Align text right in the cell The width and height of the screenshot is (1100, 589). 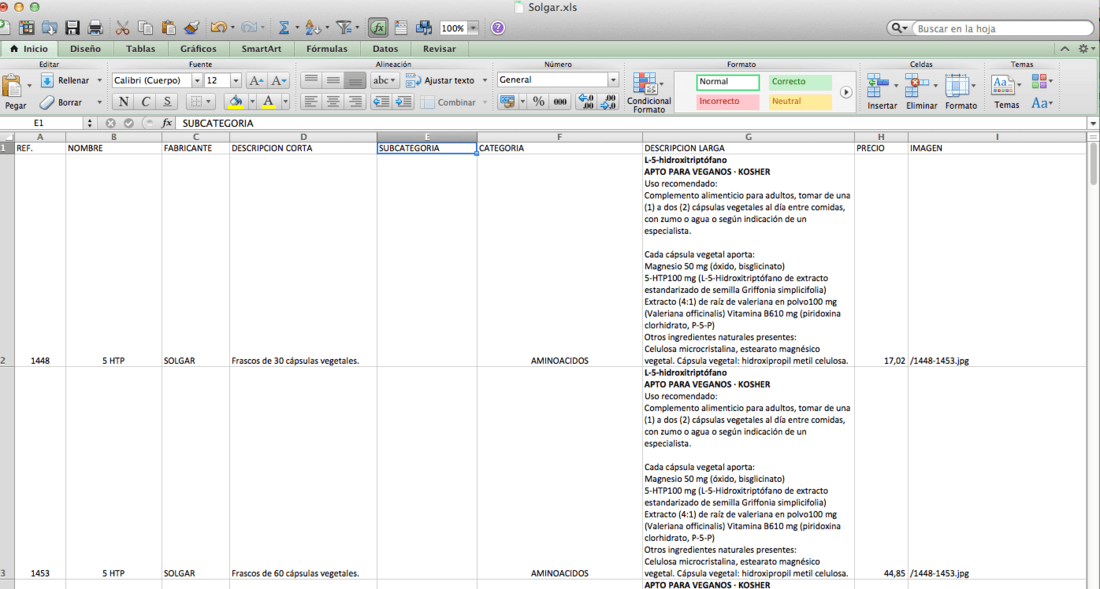[355, 102]
